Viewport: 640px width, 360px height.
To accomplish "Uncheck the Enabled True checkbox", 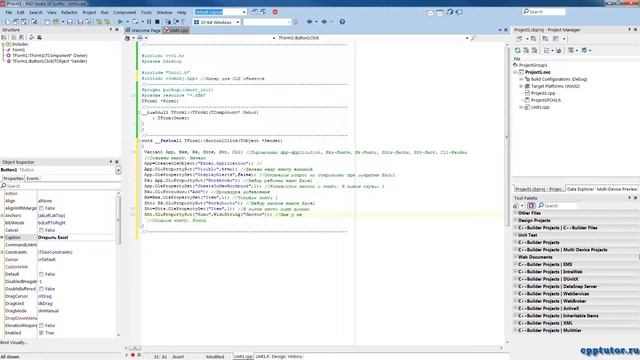I will [x=41, y=333].
